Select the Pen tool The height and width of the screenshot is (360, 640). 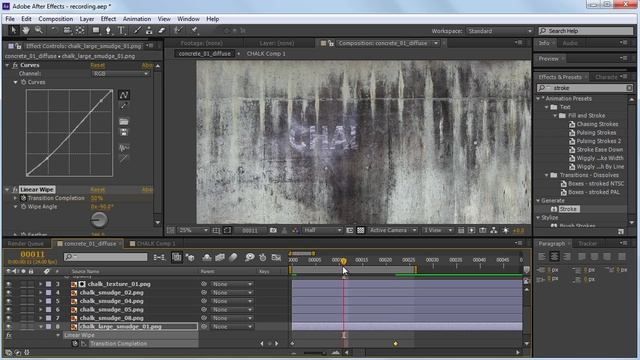pyautogui.click(x=108, y=30)
